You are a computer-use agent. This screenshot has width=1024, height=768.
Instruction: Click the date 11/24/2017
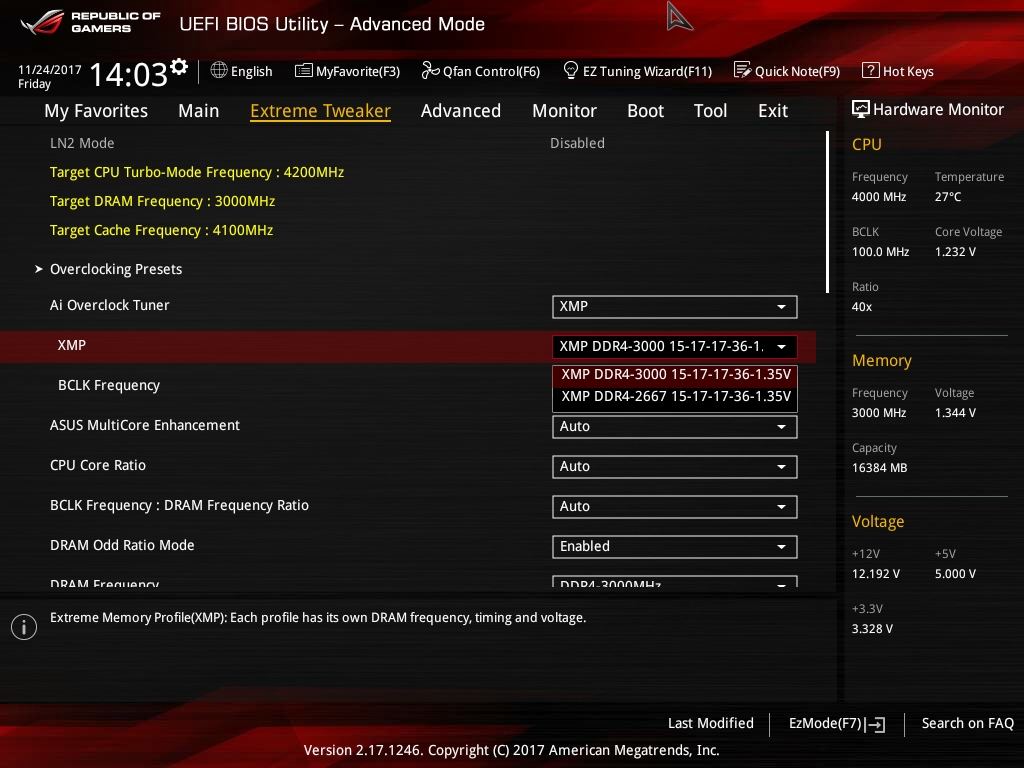[x=50, y=70]
